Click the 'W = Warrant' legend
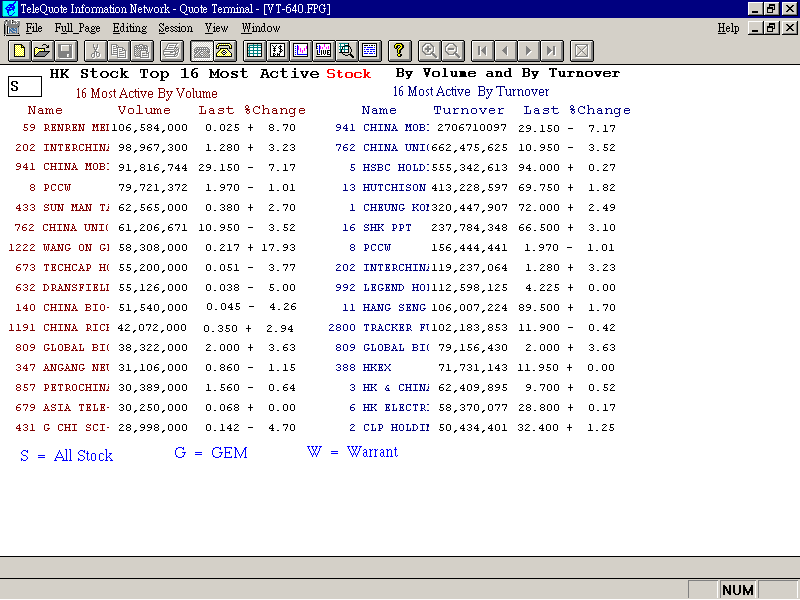The width and height of the screenshot is (800, 600). coord(353,452)
